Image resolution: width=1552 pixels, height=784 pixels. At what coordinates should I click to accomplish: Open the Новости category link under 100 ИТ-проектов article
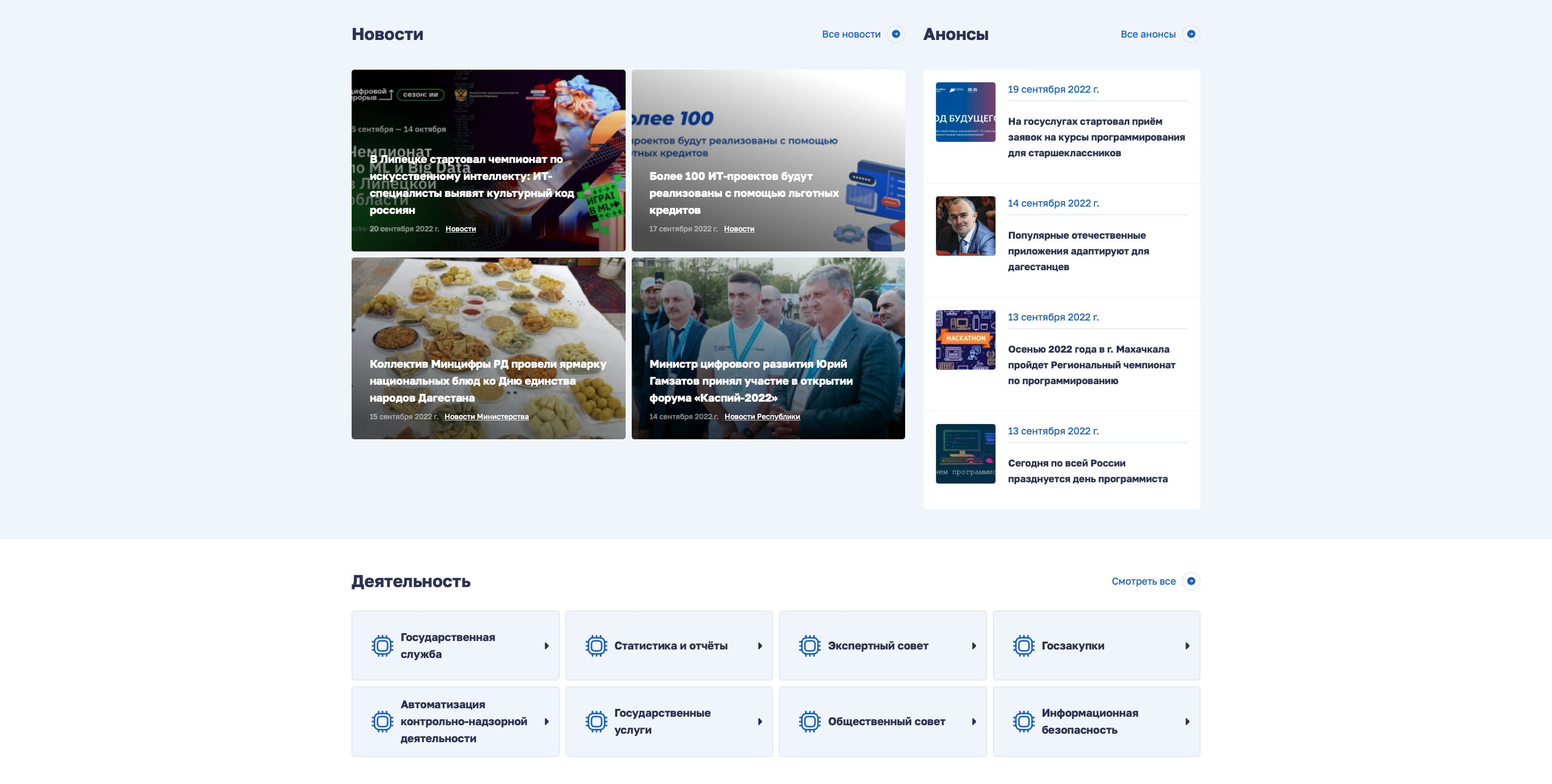[x=739, y=229]
